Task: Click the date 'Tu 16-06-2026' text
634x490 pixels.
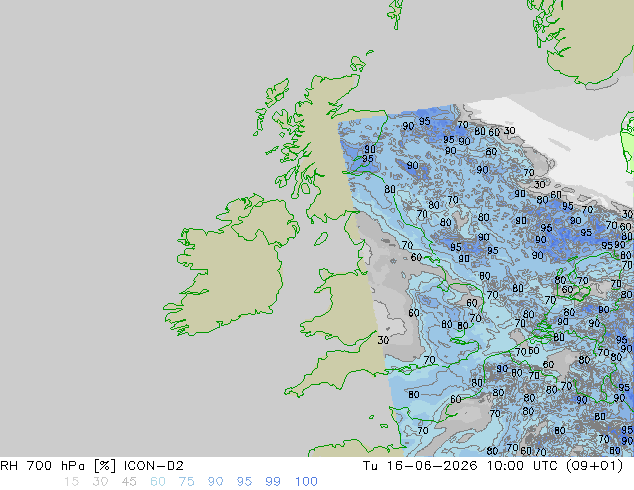Action: click(x=420, y=466)
